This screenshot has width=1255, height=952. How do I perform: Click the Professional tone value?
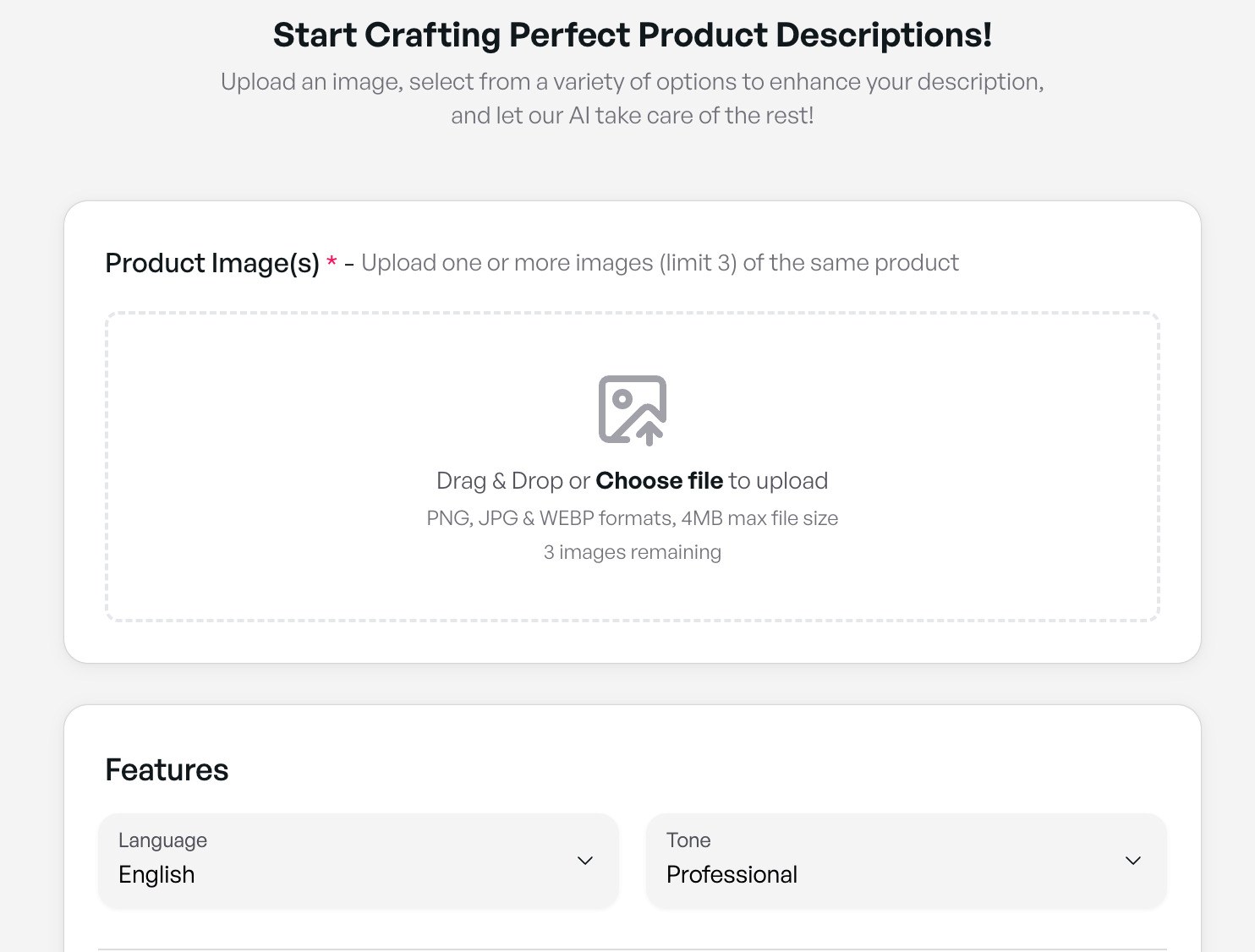(x=732, y=875)
